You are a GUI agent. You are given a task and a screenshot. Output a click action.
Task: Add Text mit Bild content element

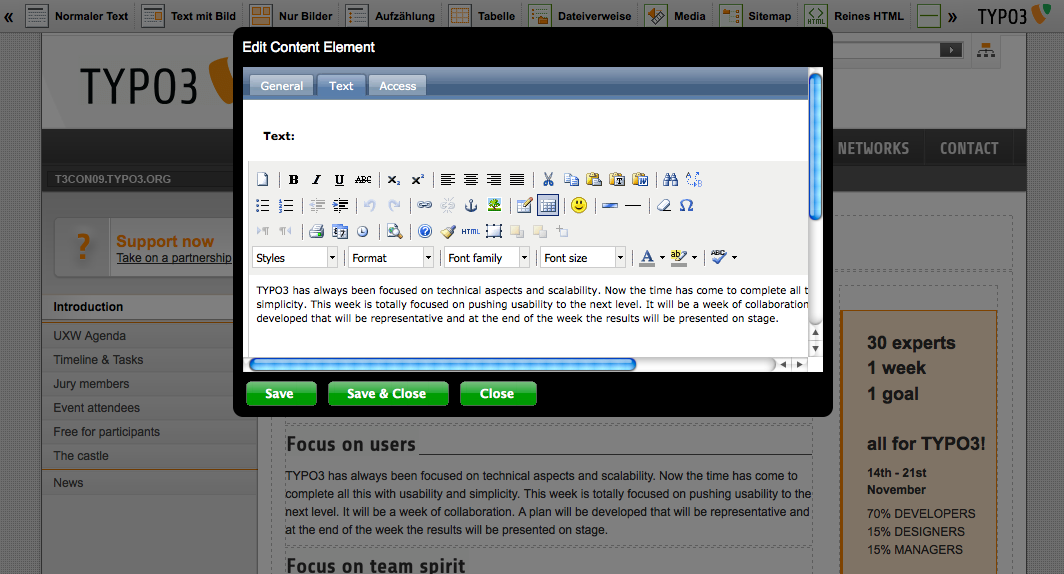(189, 16)
